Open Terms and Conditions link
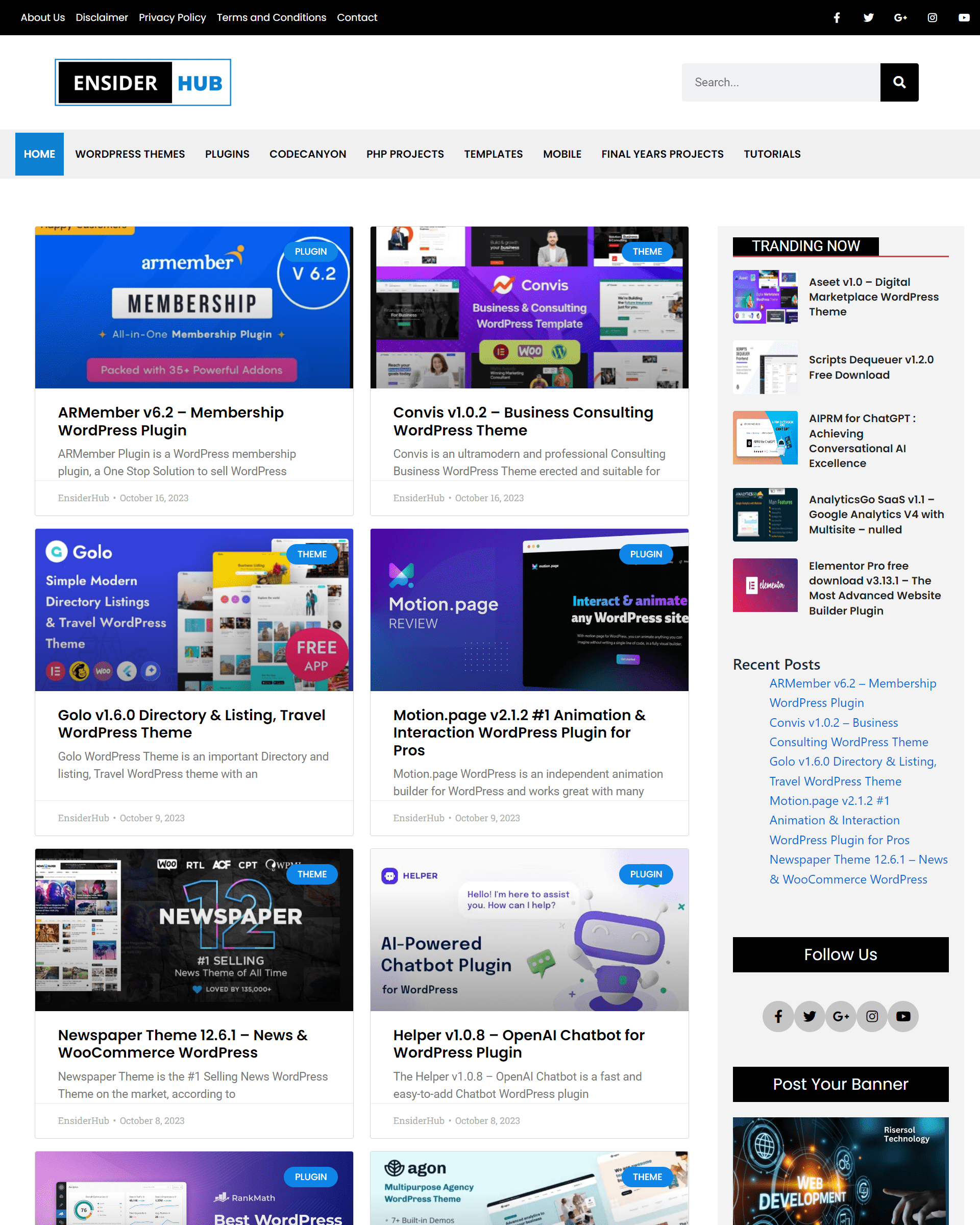Screen dimensions: 980x1225 (272, 18)
